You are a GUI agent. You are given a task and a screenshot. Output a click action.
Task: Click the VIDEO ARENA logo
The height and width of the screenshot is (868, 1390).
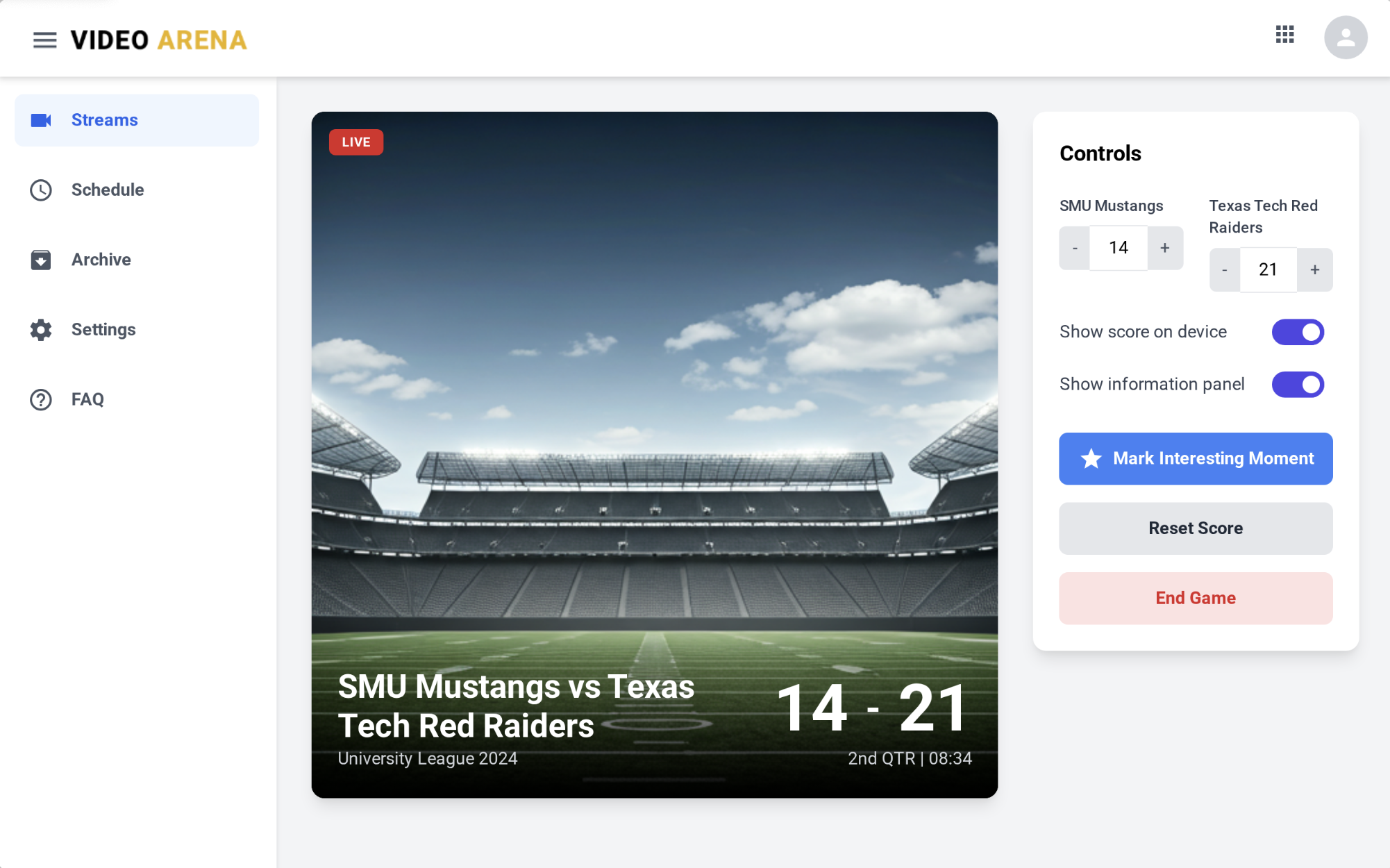(x=159, y=40)
